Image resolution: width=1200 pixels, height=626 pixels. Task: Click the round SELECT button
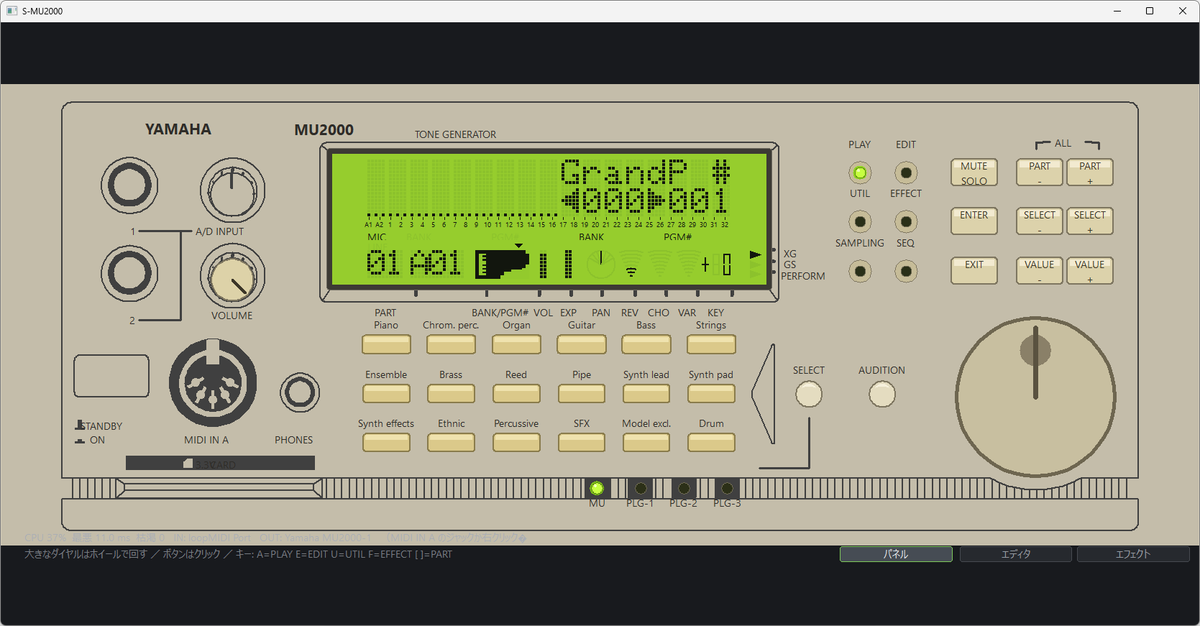[x=809, y=394]
